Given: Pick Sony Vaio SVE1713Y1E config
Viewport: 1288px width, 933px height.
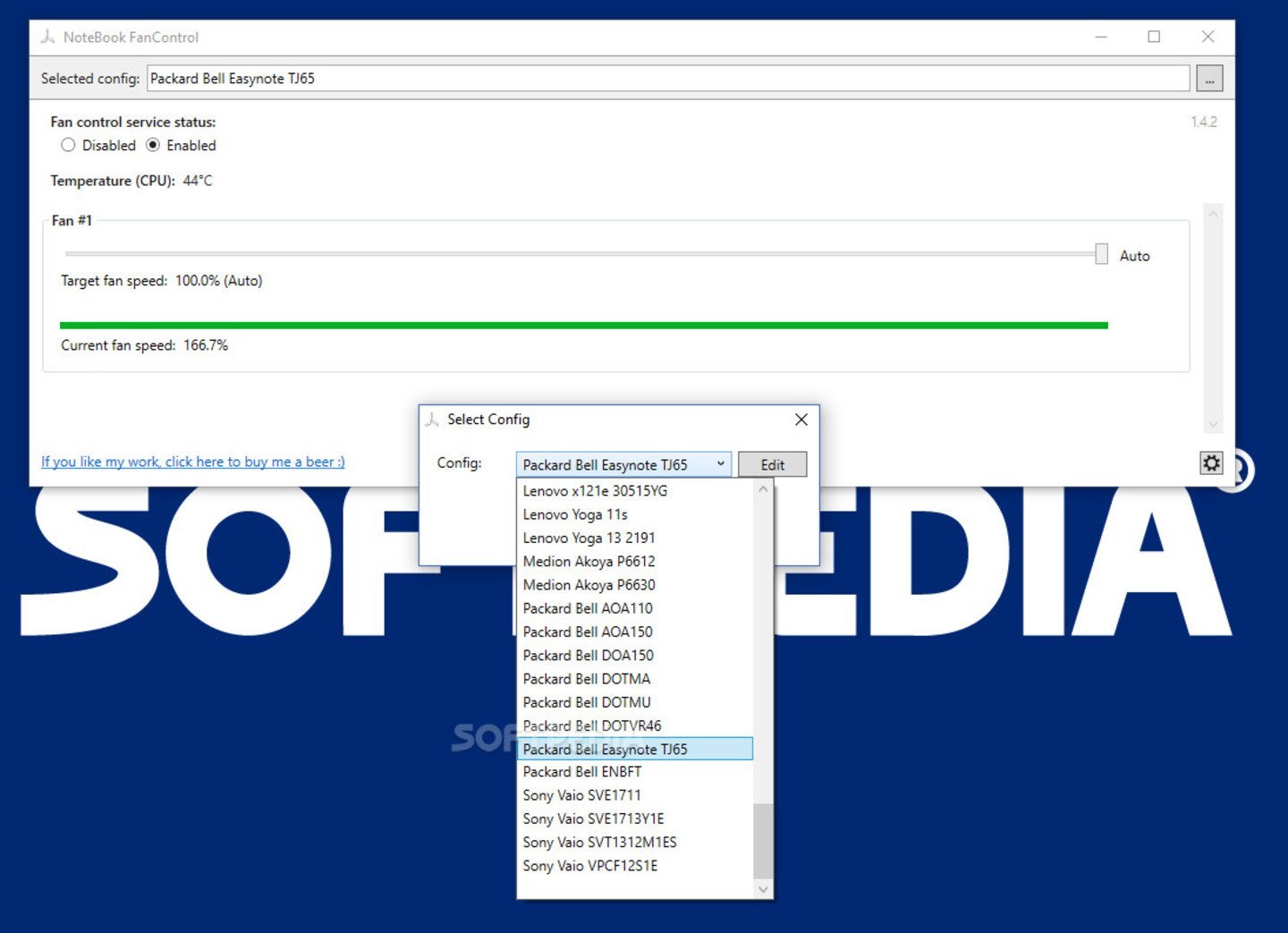Looking at the screenshot, I should tap(635, 818).
